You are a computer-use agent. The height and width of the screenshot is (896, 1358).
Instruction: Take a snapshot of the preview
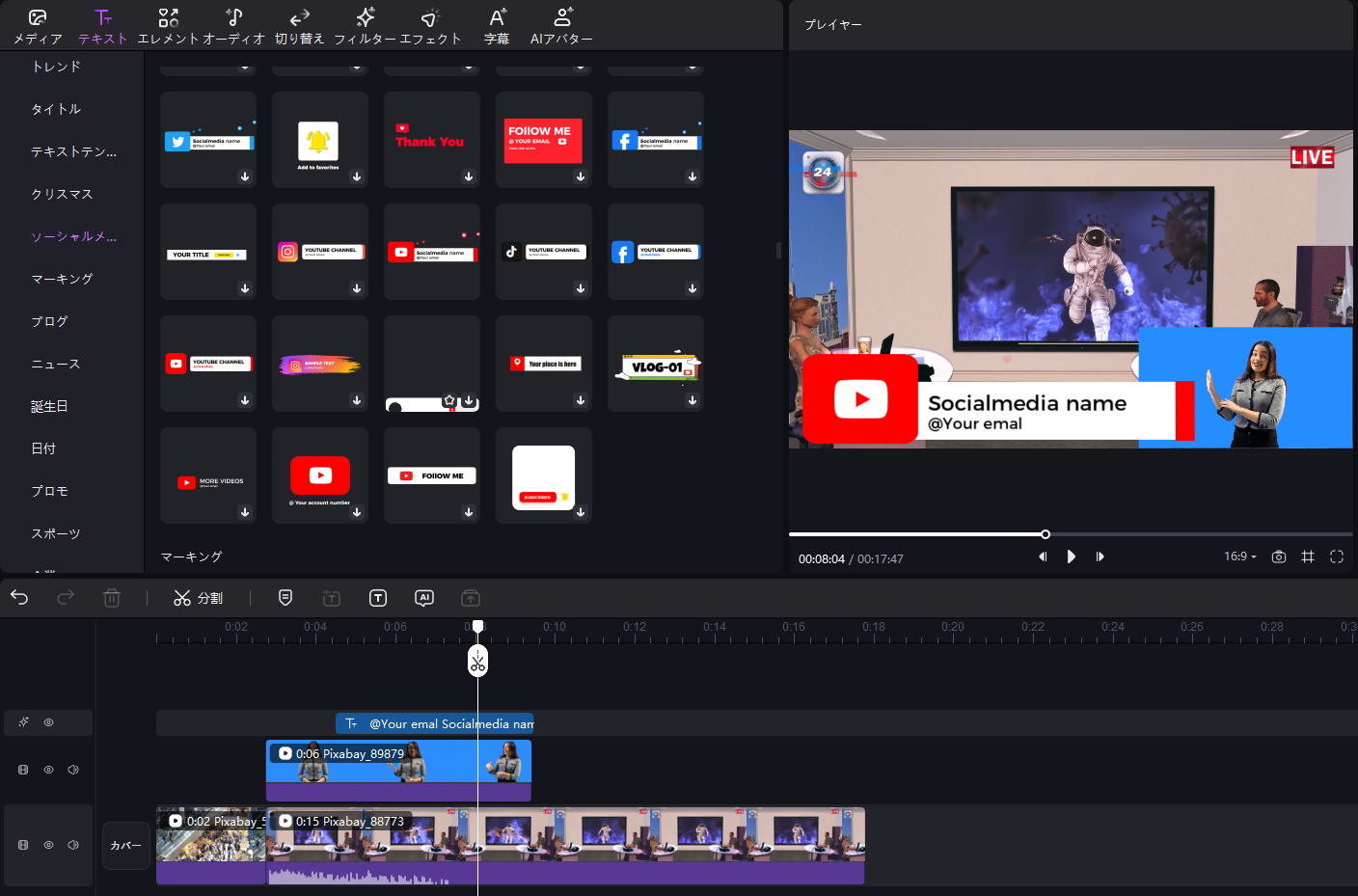pos(1279,557)
